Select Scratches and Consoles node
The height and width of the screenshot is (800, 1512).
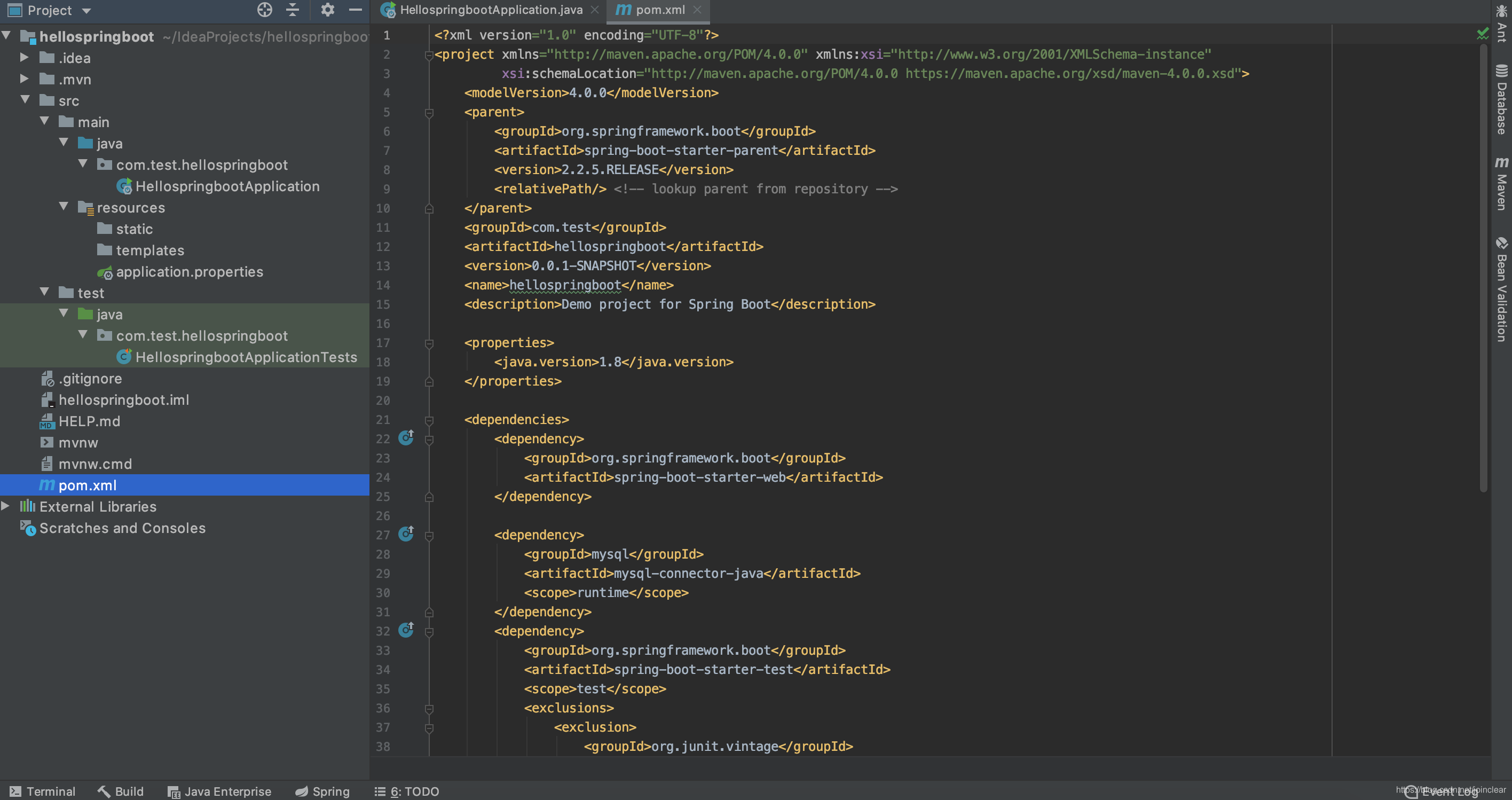coord(122,528)
